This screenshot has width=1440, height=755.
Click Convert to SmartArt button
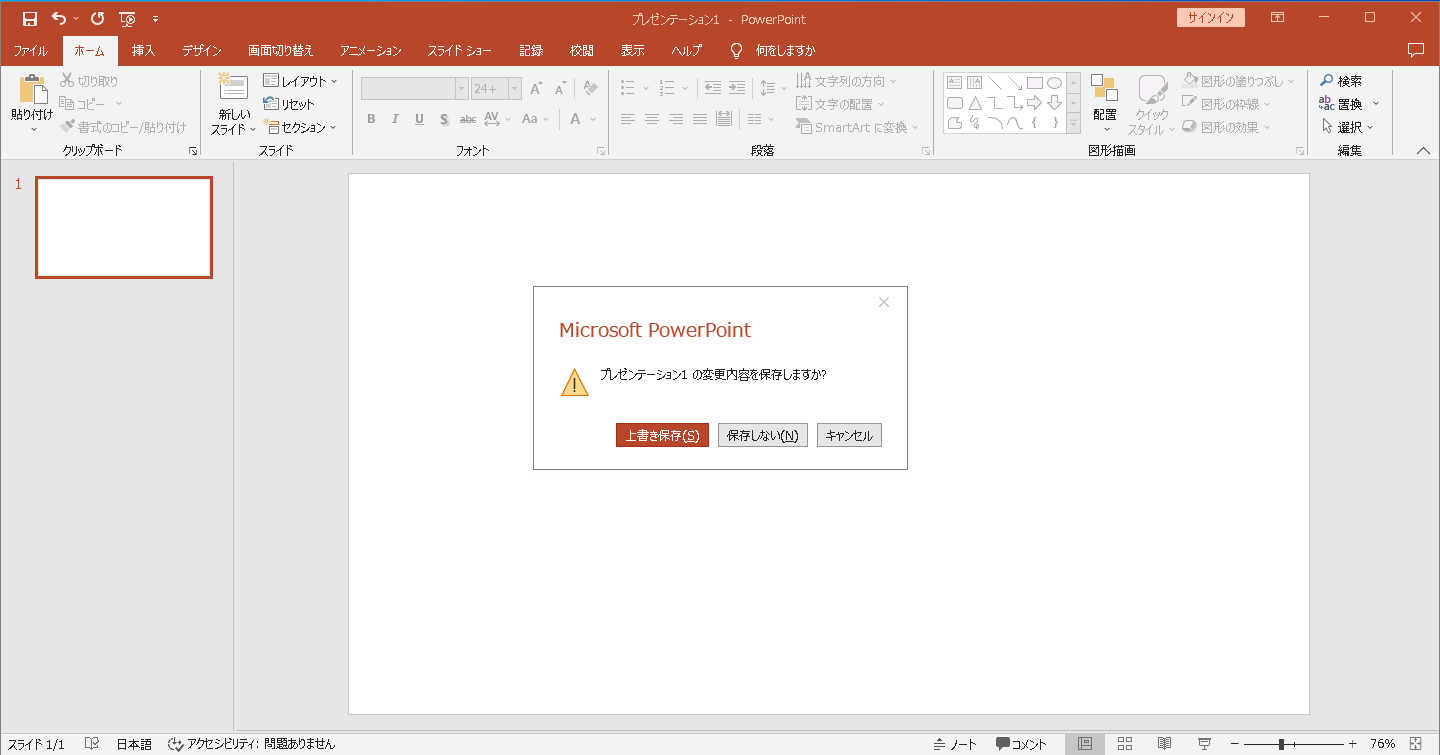[x=858, y=127]
